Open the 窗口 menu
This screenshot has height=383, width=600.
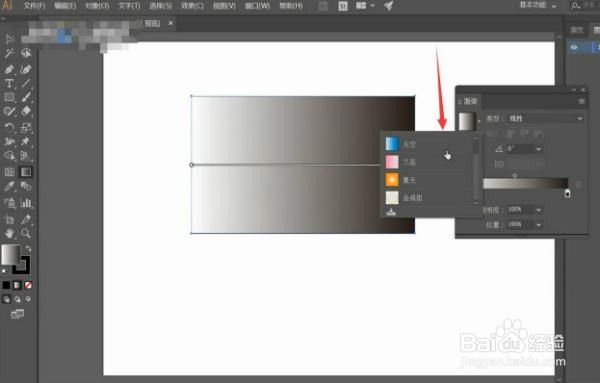257,6
